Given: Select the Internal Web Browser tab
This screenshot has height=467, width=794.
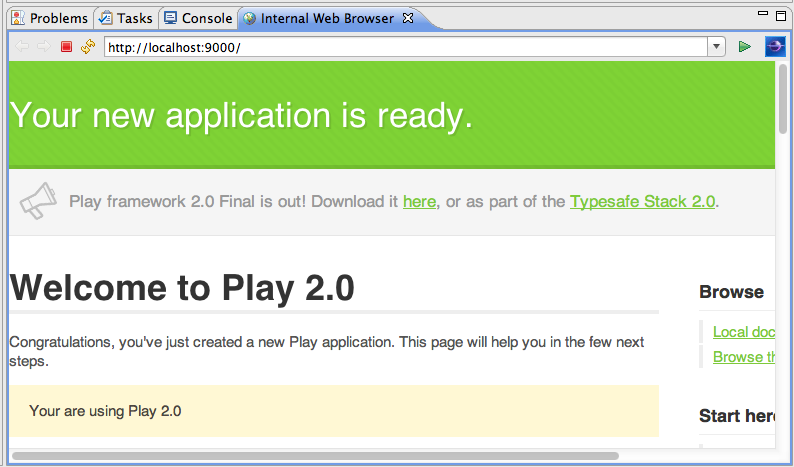Looking at the screenshot, I should (327, 18).
